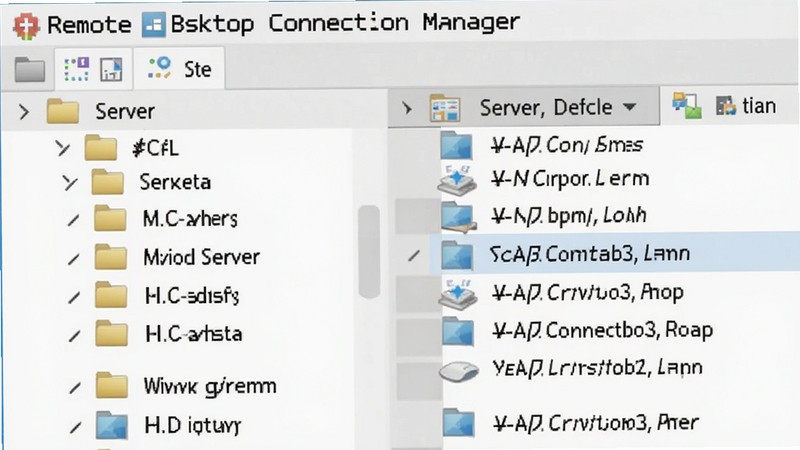Select the 'Server' root folder label
This screenshot has height=450, width=800.
[125, 112]
